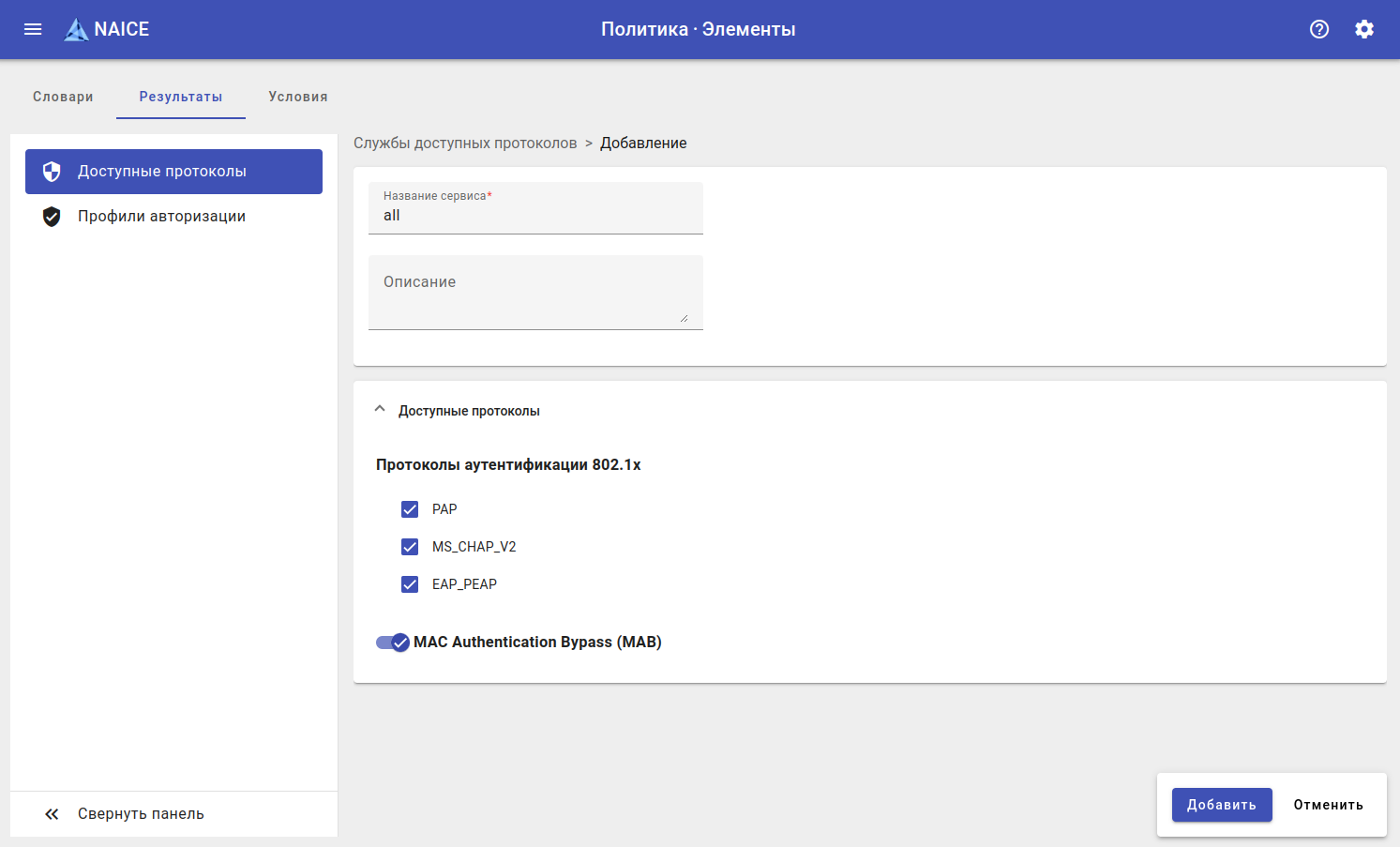Click the checkmark shield icon for Профили авторизации

click(52, 217)
